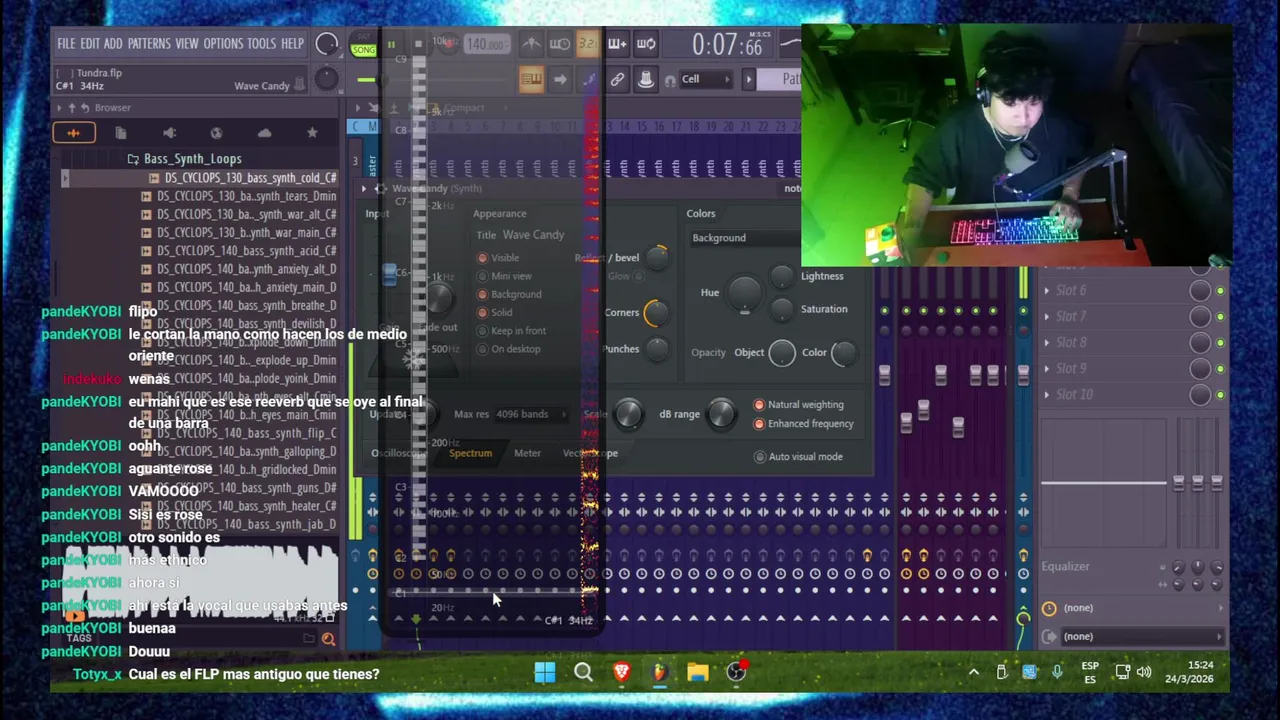Toggle the Background option under Appearance

482,294
